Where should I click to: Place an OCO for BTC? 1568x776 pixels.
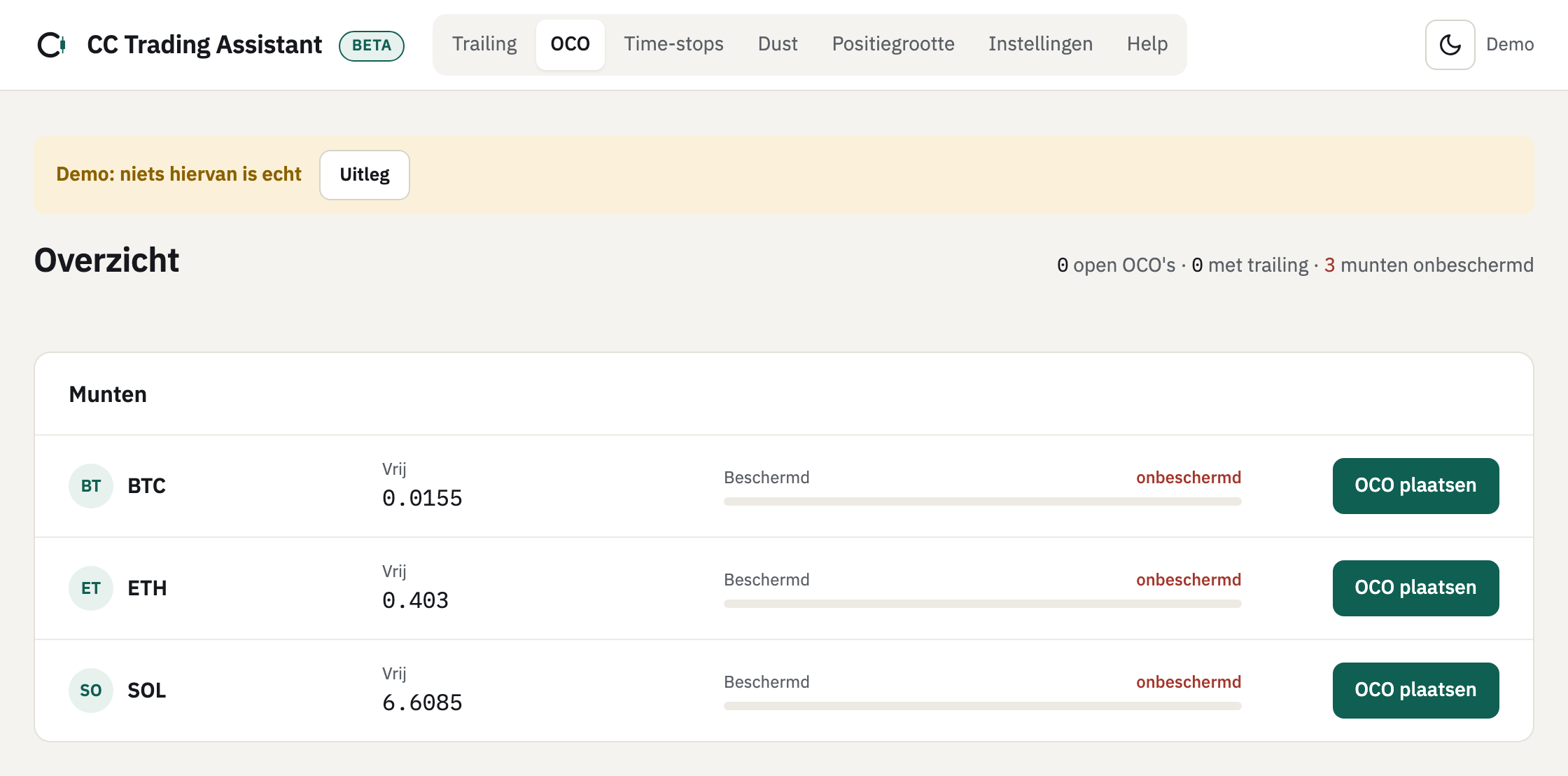(x=1415, y=486)
